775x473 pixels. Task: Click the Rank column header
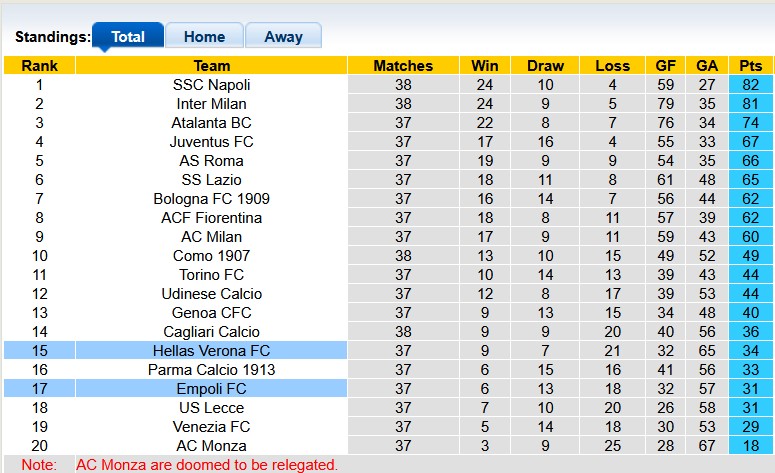click(39, 66)
